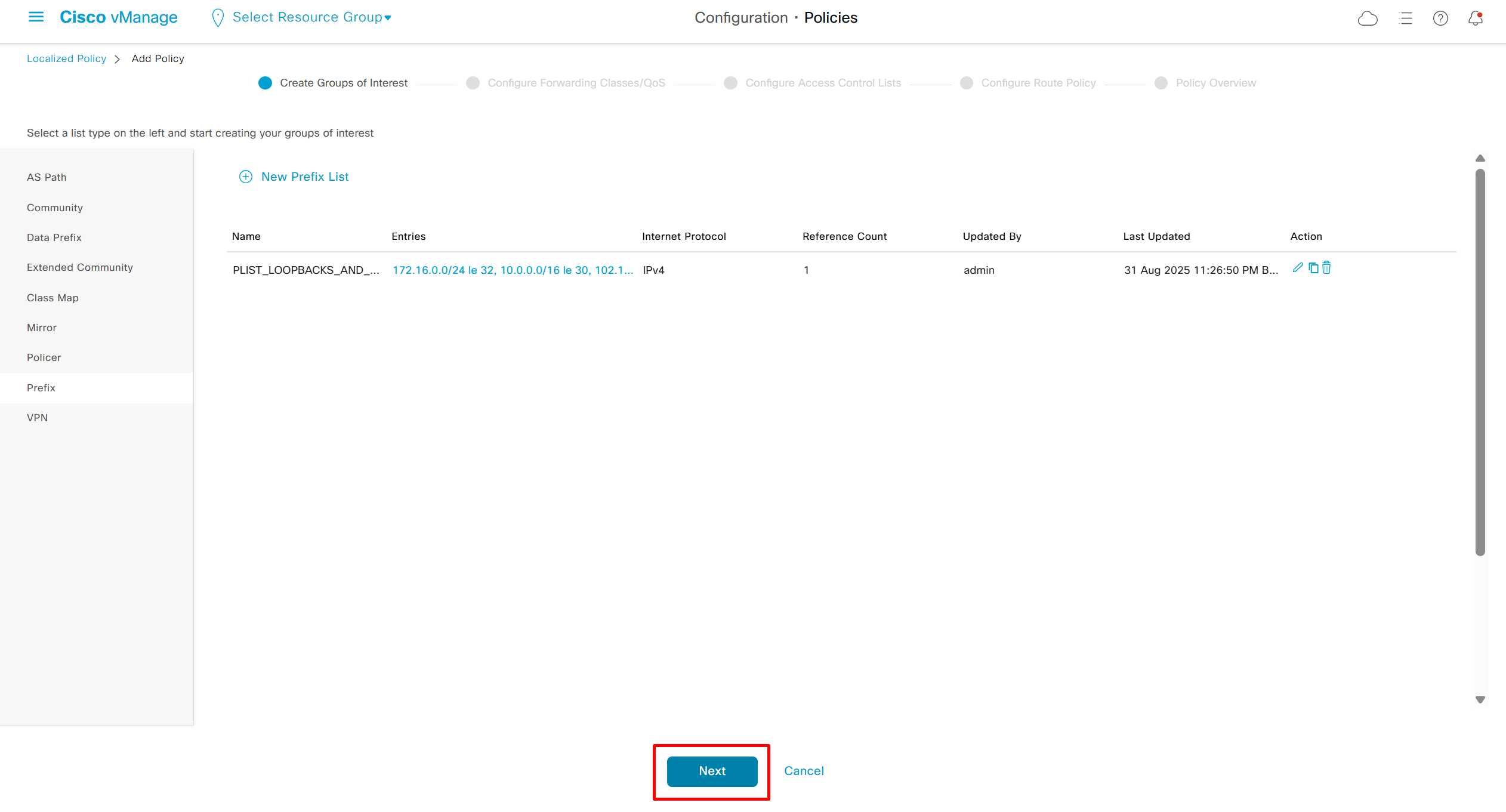Open the notifications bell
This screenshot has height=812, width=1506.
pyautogui.click(x=1476, y=18)
